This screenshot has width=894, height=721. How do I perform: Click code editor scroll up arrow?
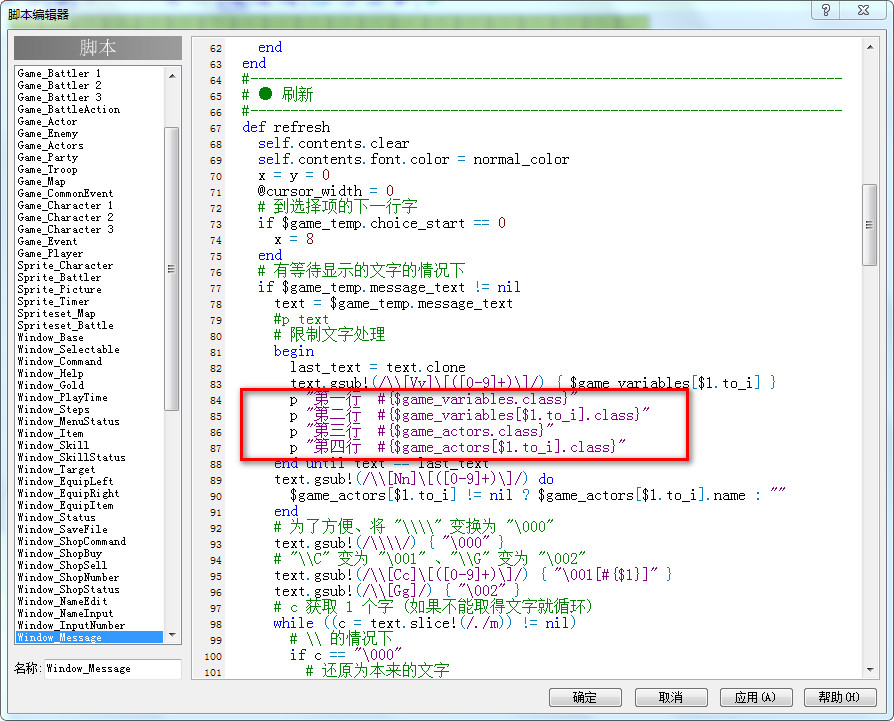869,47
